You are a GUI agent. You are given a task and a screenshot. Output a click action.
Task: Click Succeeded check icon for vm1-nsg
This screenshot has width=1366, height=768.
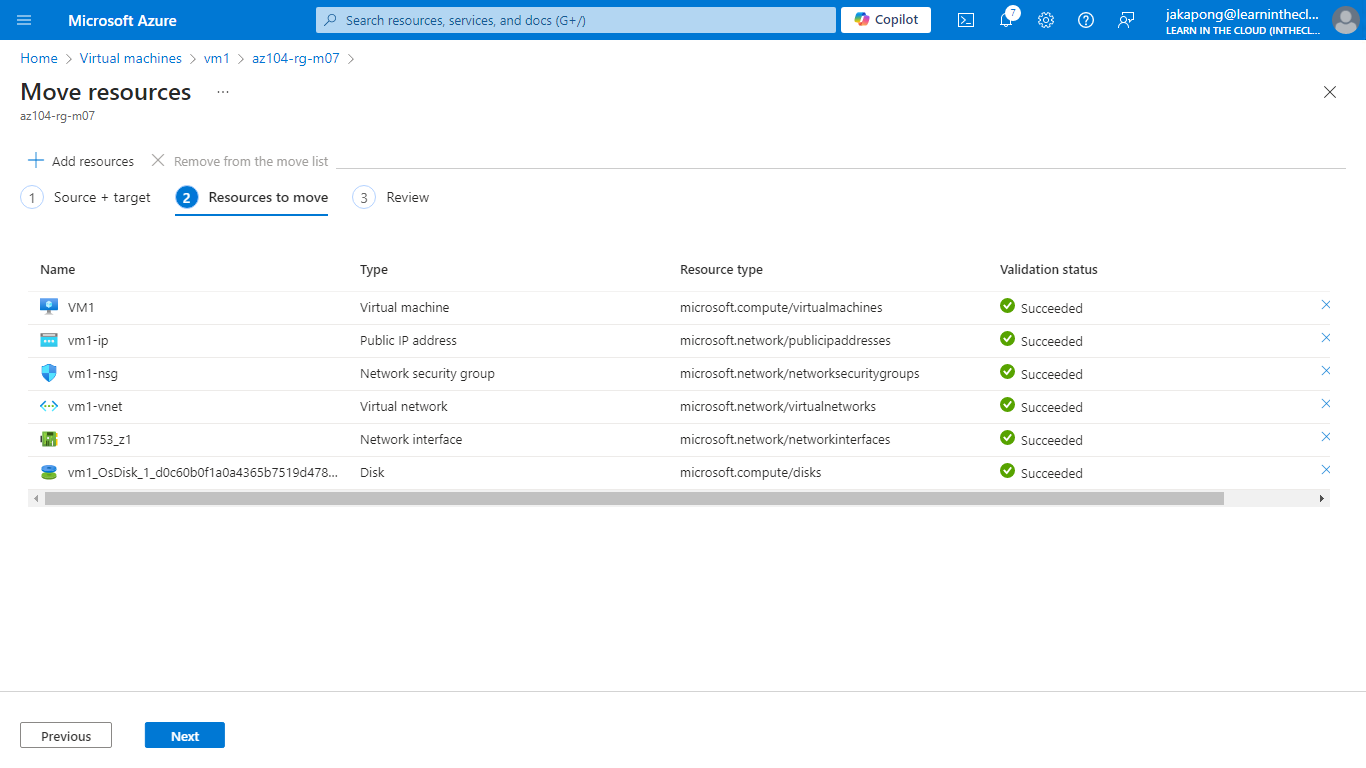(1008, 372)
